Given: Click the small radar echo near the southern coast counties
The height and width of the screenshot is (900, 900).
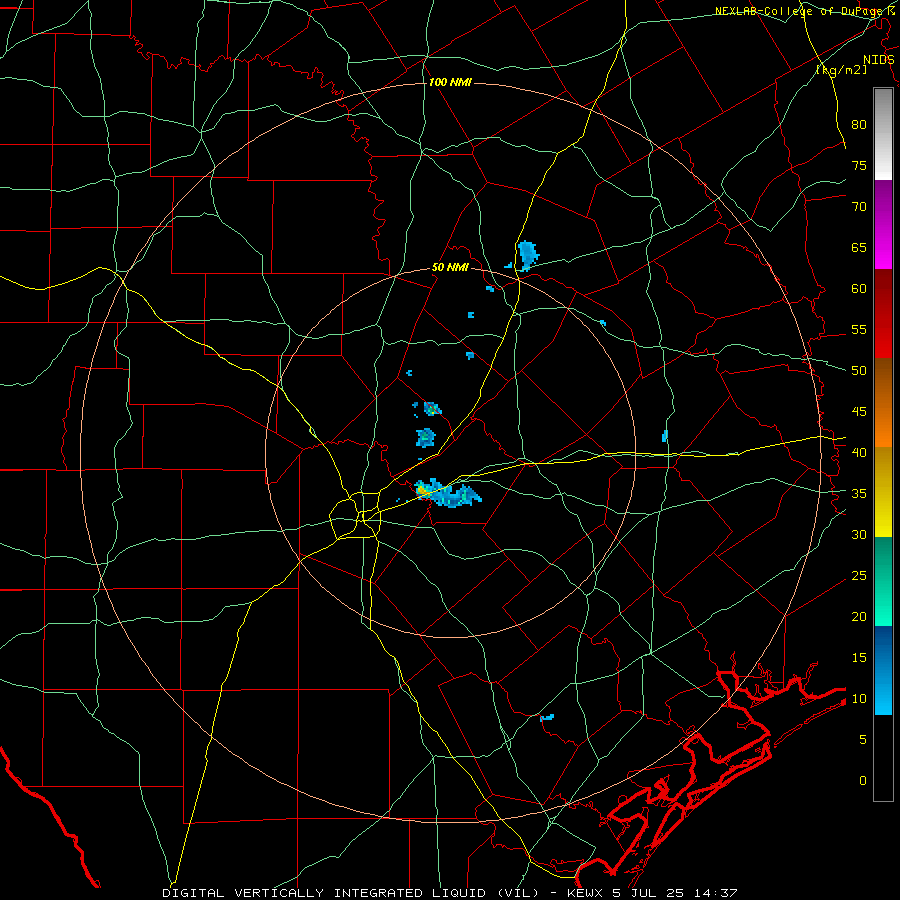Looking at the screenshot, I should point(547,717).
